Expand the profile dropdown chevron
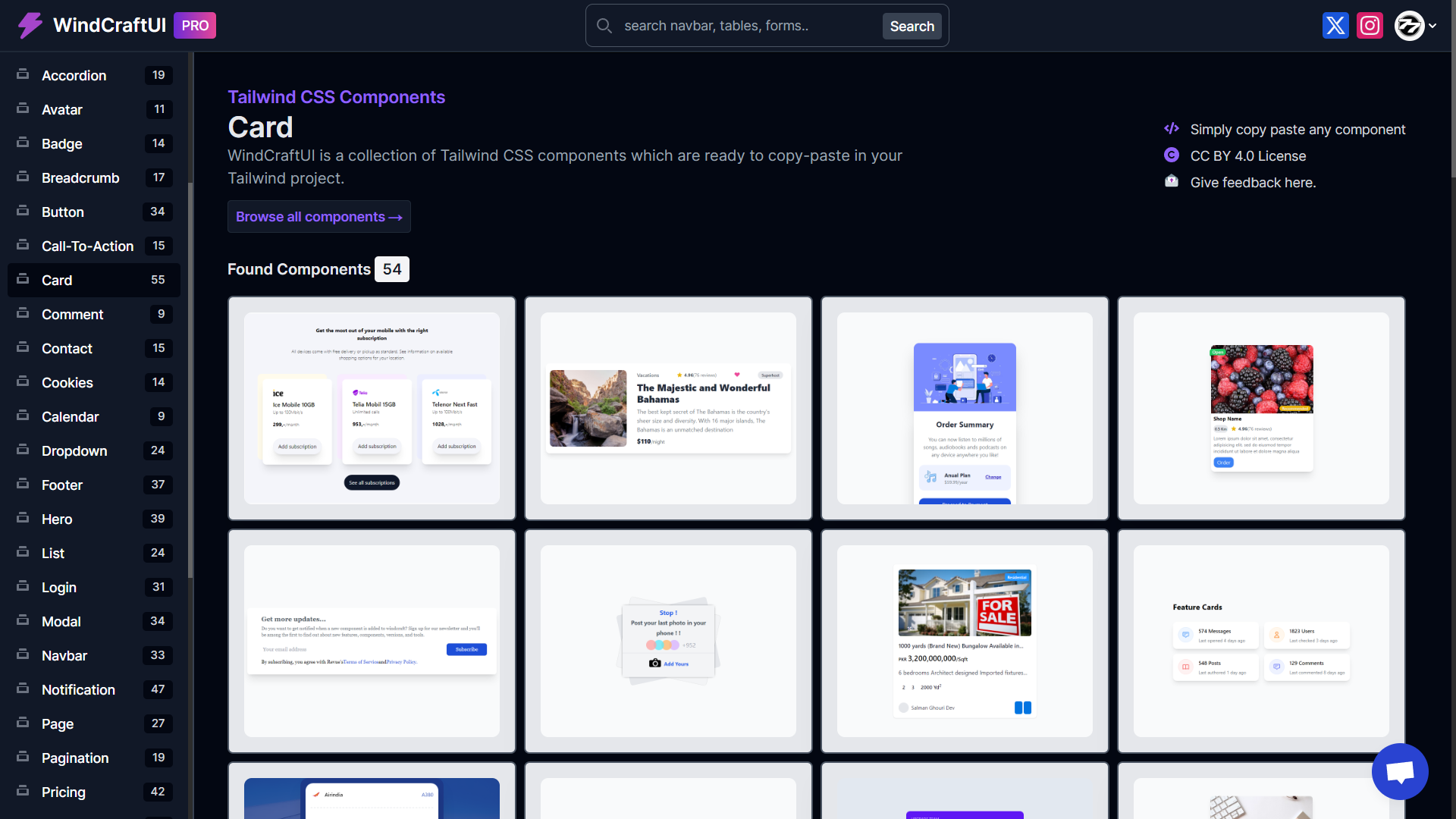This screenshot has width=1456, height=819. pyautogui.click(x=1432, y=26)
